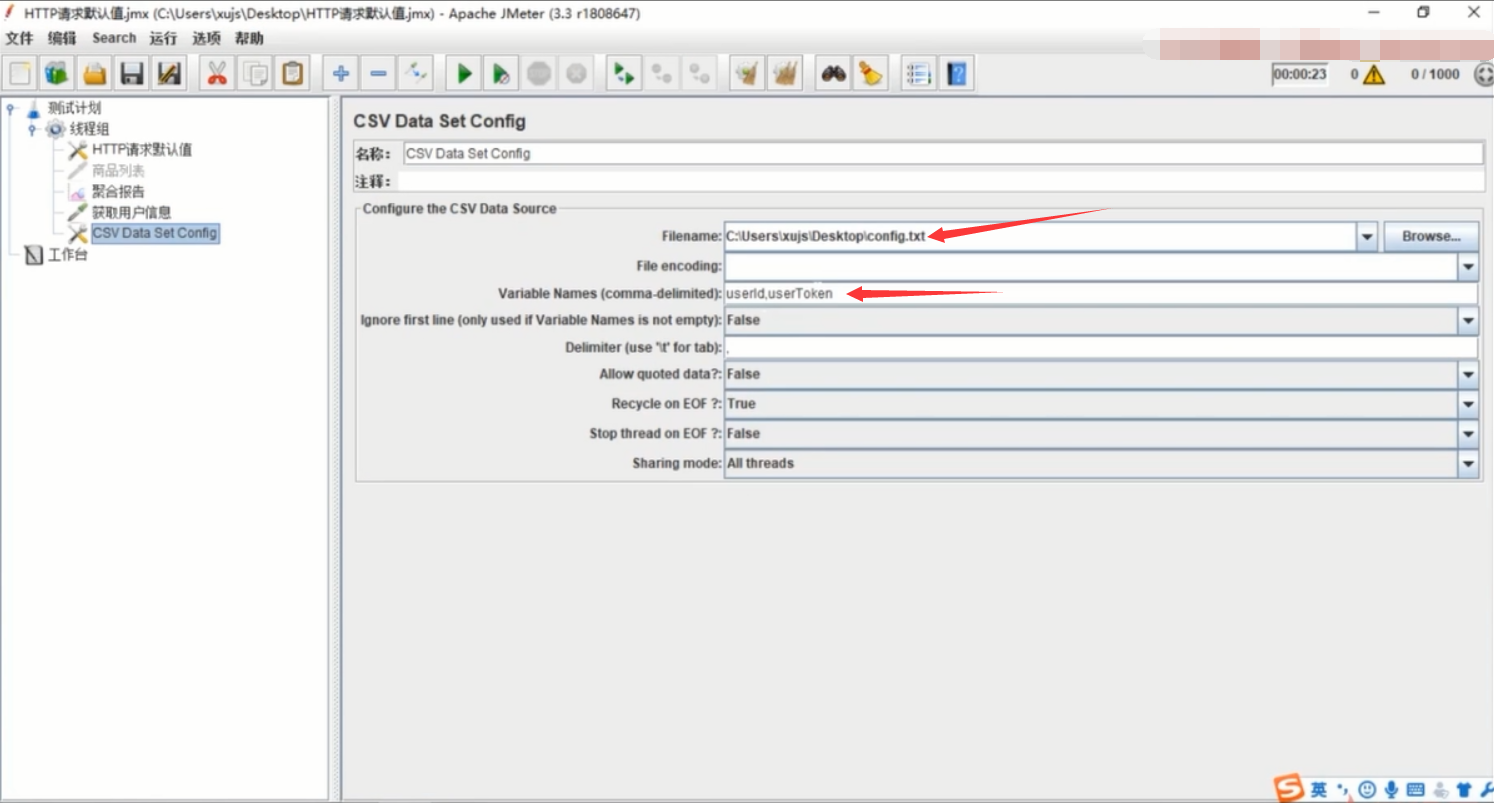Viewport: 1494px width, 803px height.
Task: Expand all nodes with the plus icon
Action: pyautogui.click(x=341, y=73)
